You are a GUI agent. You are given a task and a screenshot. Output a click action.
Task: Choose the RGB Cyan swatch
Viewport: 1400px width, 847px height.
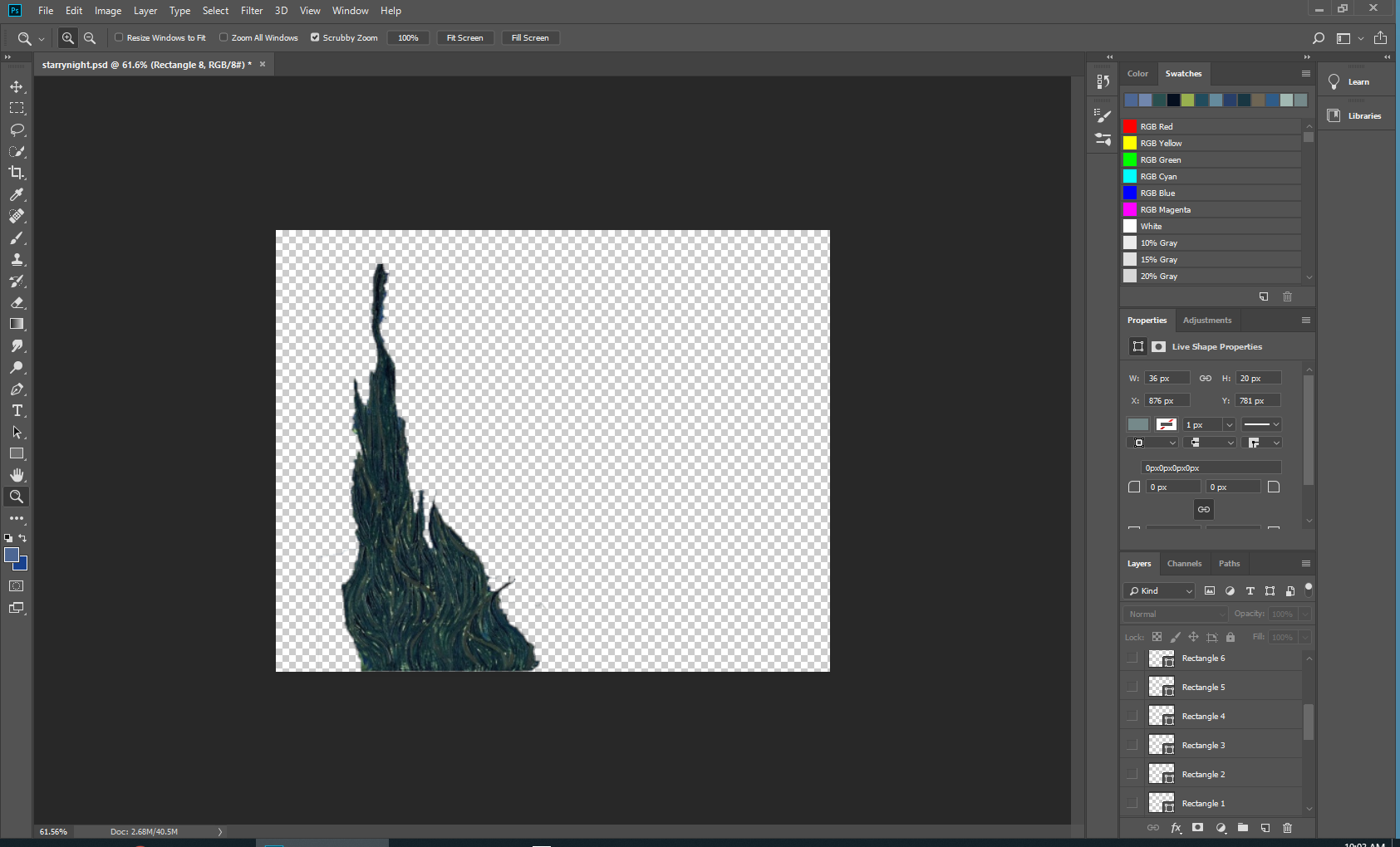coord(1130,176)
